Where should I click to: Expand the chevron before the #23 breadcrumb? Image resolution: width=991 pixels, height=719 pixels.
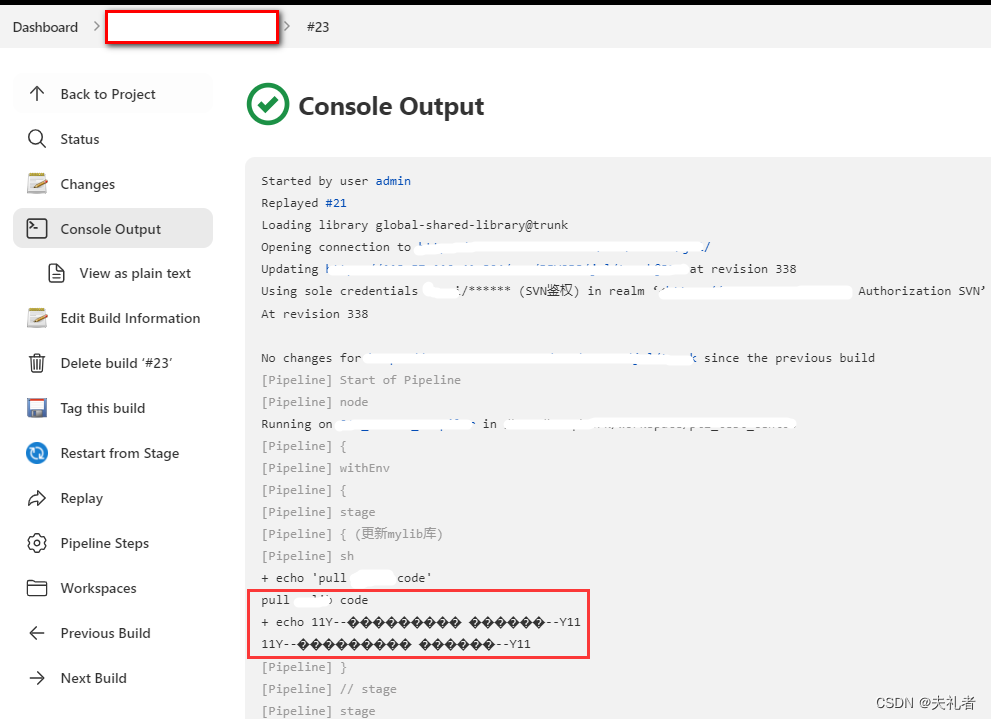pos(287,27)
